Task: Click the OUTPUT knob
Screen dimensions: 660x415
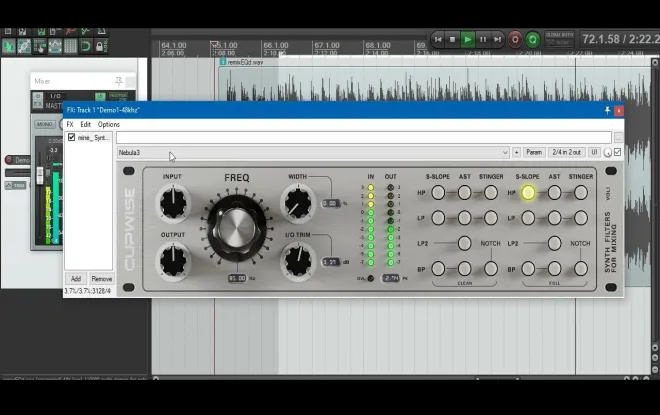Action: tap(173, 261)
